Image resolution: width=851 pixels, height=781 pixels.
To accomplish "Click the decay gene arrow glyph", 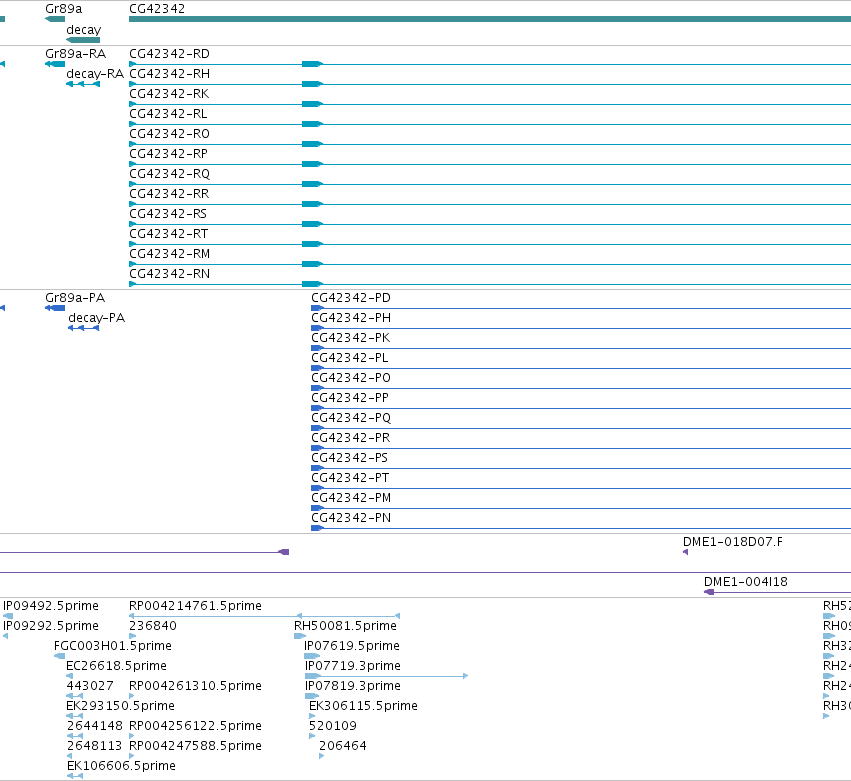I will click(83, 40).
